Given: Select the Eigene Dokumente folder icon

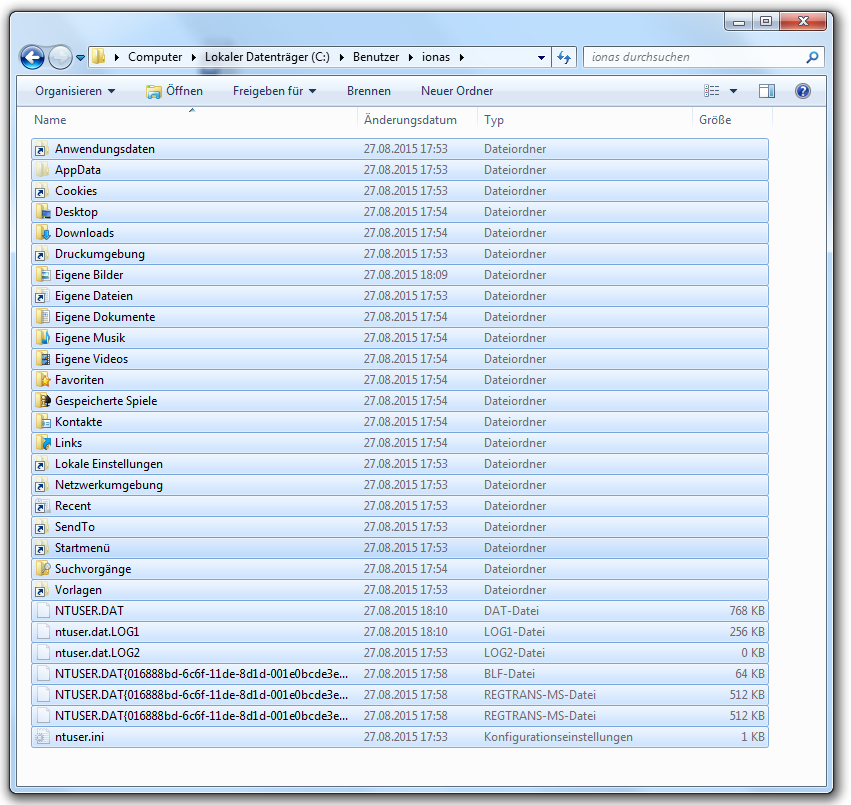Looking at the screenshot, I should pyautogui.click(x=42, y=317).
